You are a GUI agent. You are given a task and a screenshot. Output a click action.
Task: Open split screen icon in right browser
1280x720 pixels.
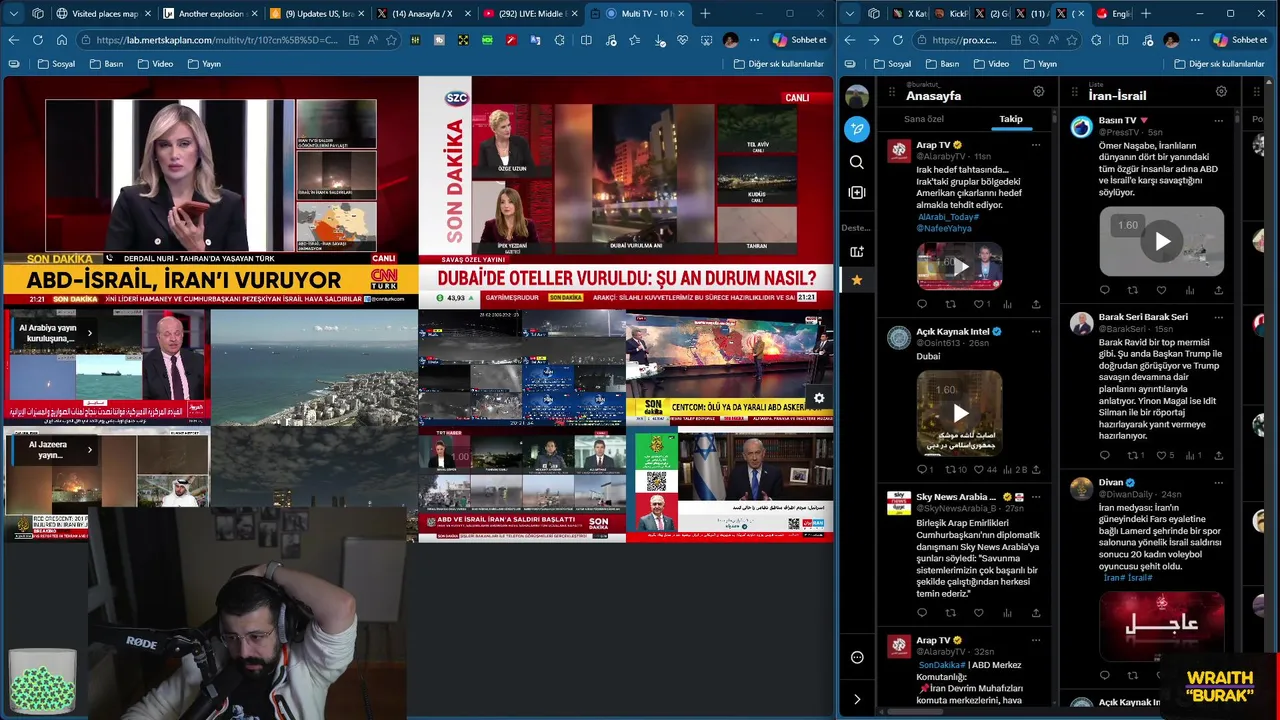[1121, 40]
